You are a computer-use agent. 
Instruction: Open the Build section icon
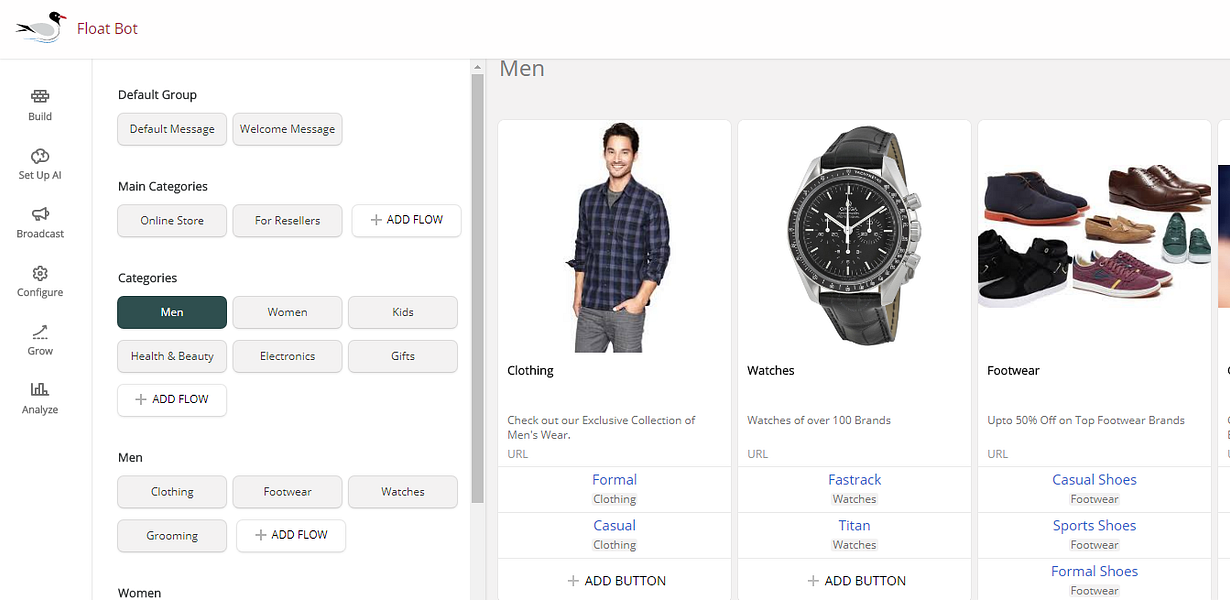(40, 96)
